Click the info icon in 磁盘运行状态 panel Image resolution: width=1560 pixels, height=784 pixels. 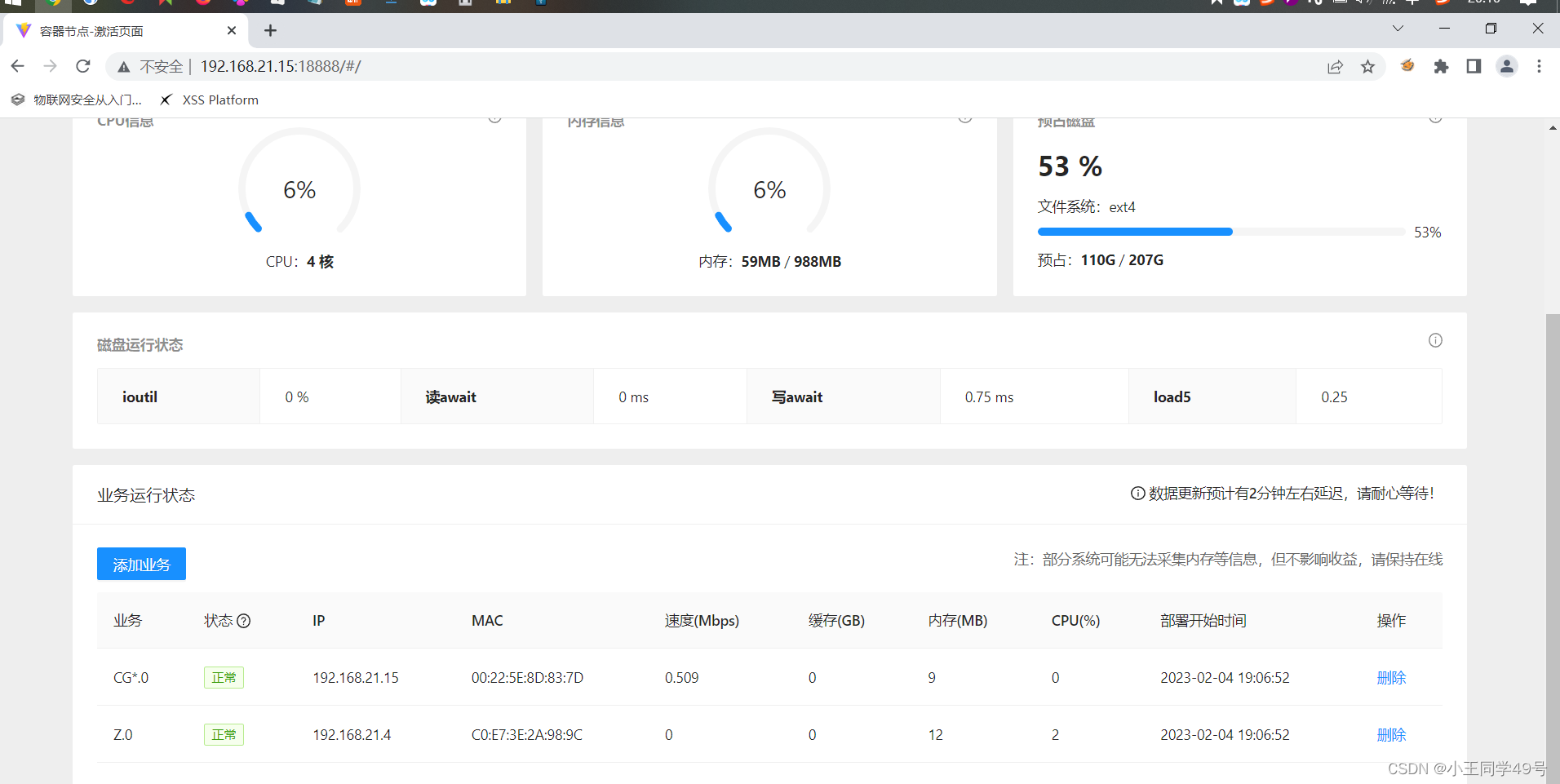pyautogui.click(x=1435, y=340)
